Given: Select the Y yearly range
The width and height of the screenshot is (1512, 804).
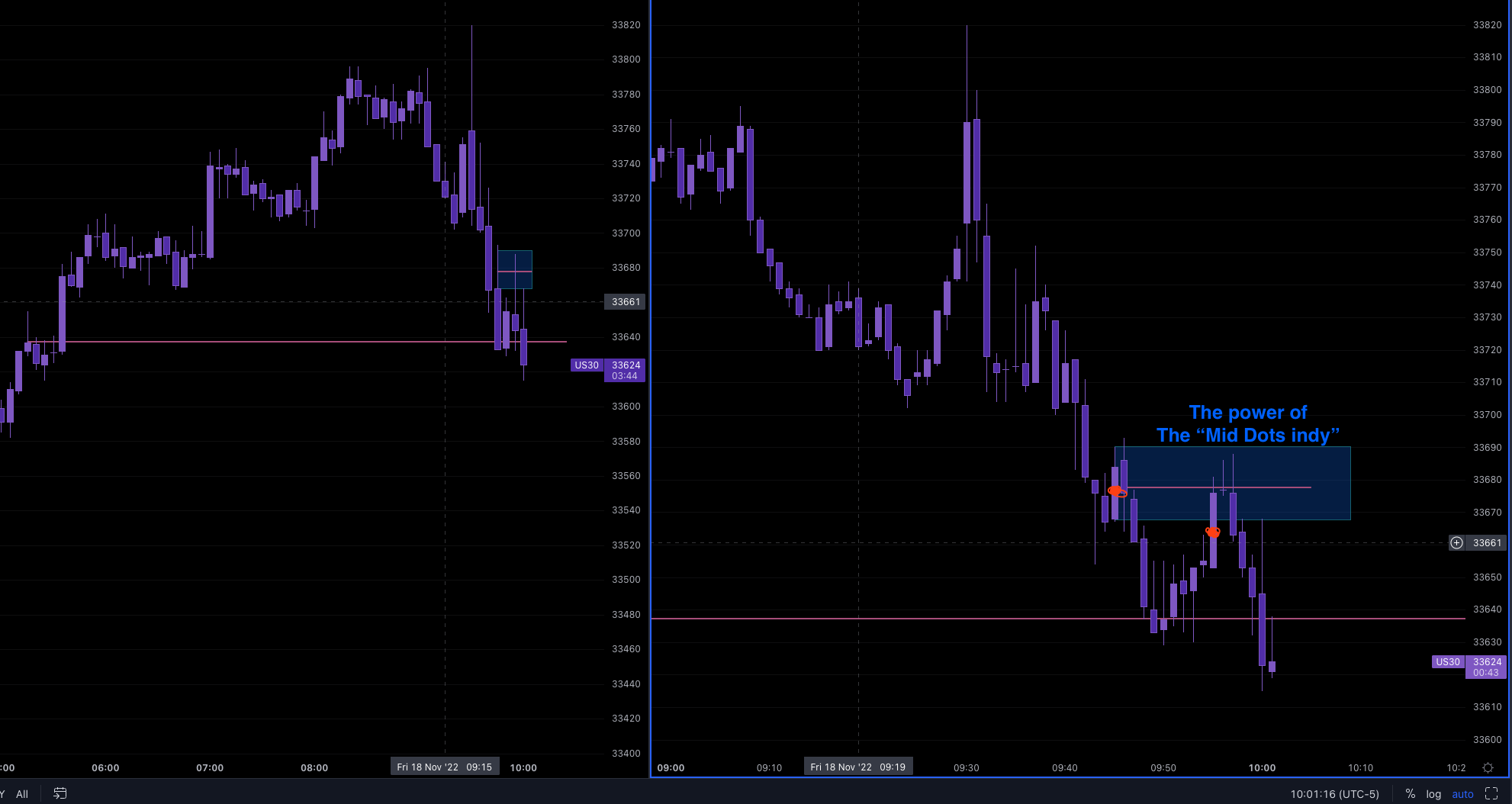Looking at the screenshot, I should coord(2,793).
